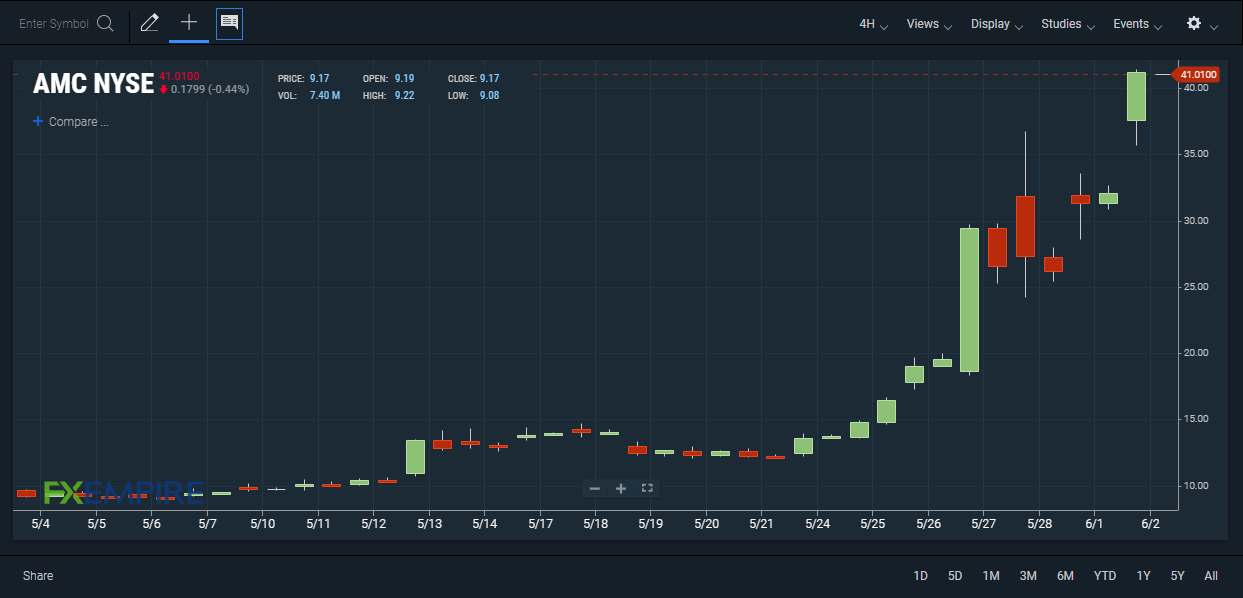Click the 6/2 date label
1243x598 pixels.
pyautogui.click(x=1151, y=523)
